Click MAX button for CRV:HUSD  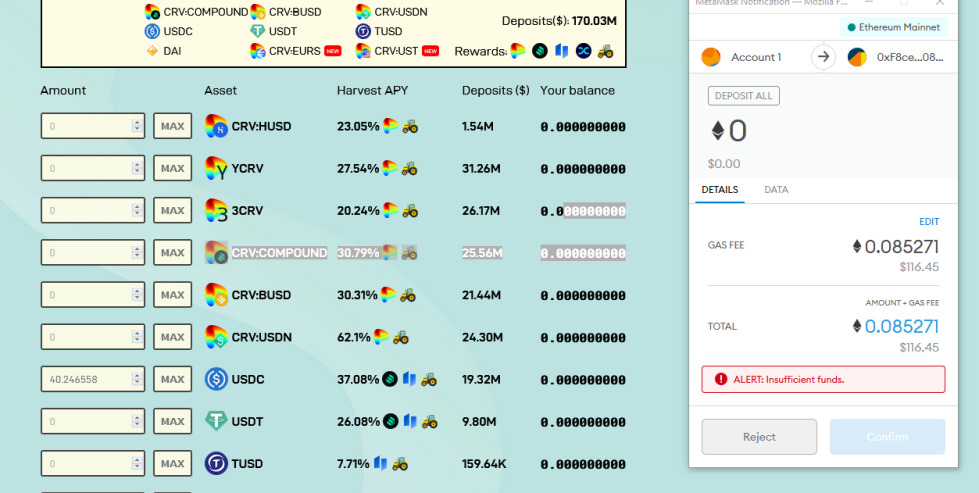pos(172,126)
